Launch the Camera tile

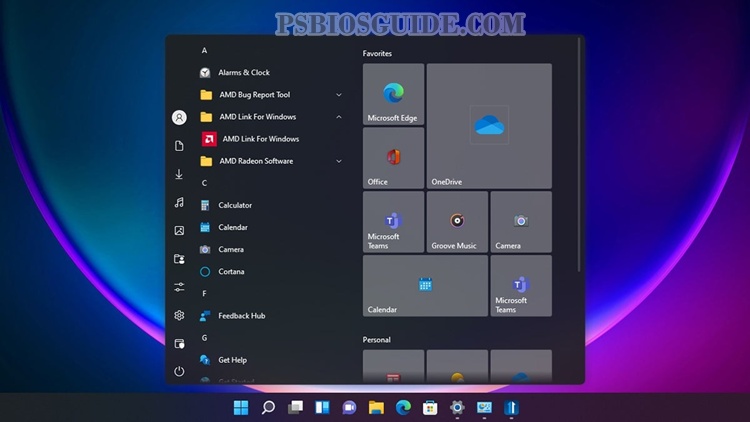(521, 222)
